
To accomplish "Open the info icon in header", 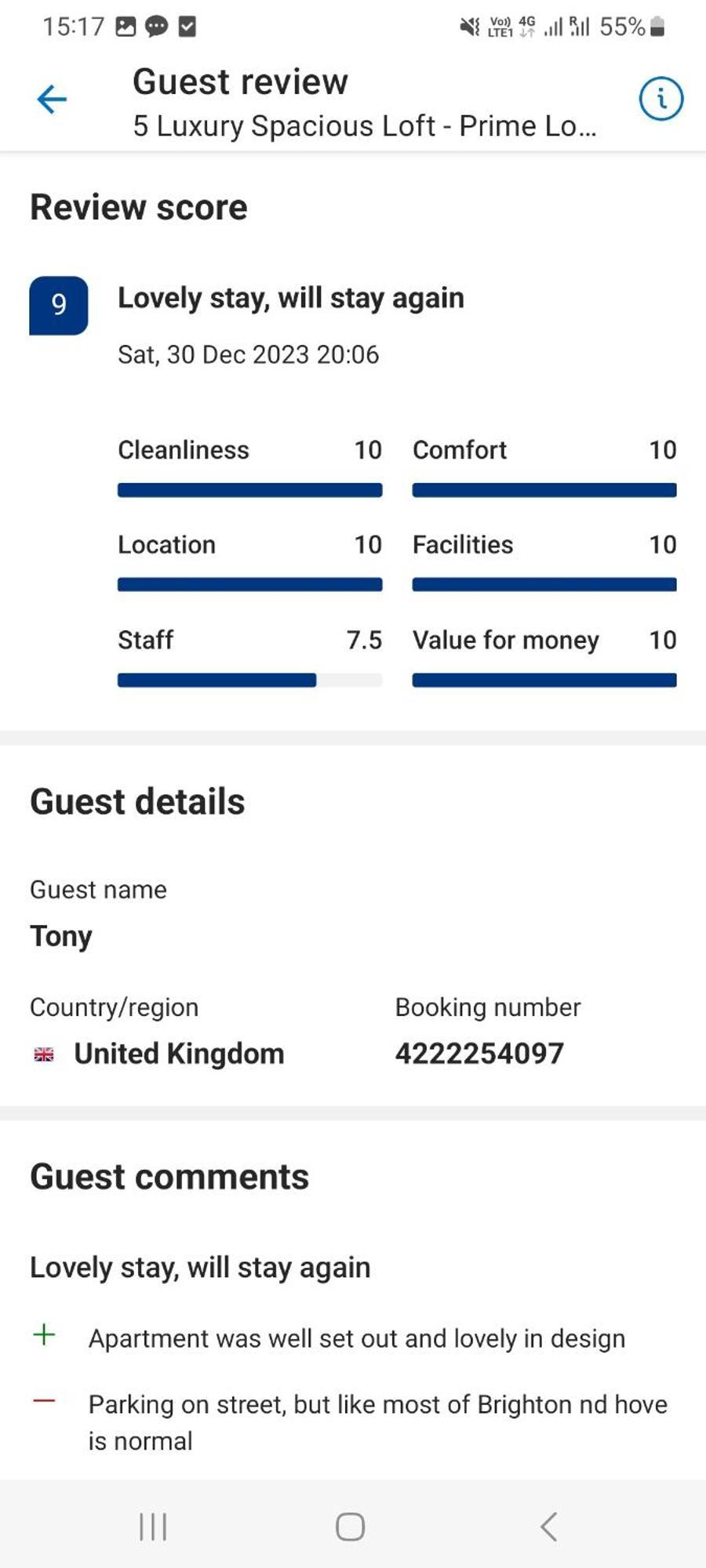I will 661,99.
